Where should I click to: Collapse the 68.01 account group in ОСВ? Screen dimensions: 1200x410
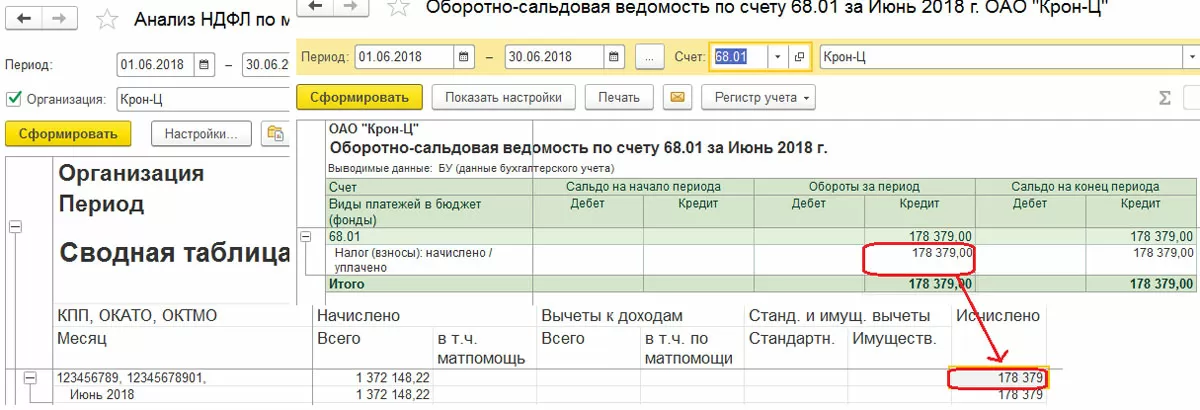tap(304, 235)
